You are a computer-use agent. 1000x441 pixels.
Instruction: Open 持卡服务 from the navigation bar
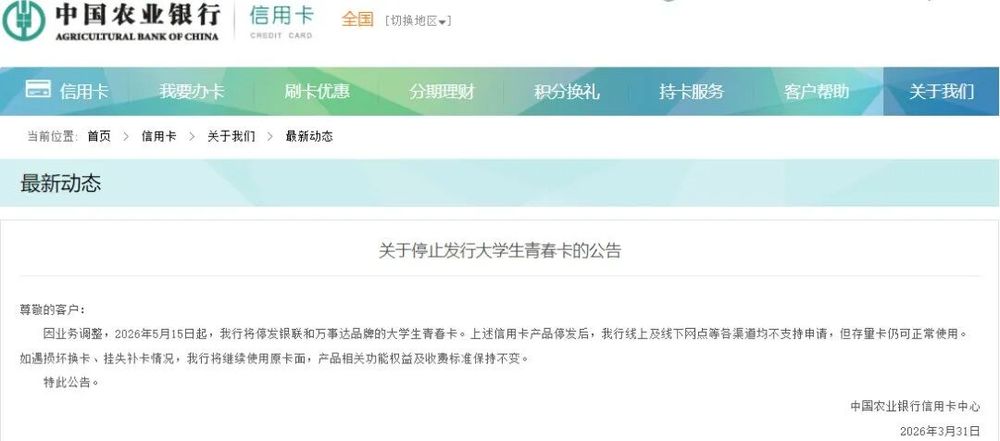(692, 91)
